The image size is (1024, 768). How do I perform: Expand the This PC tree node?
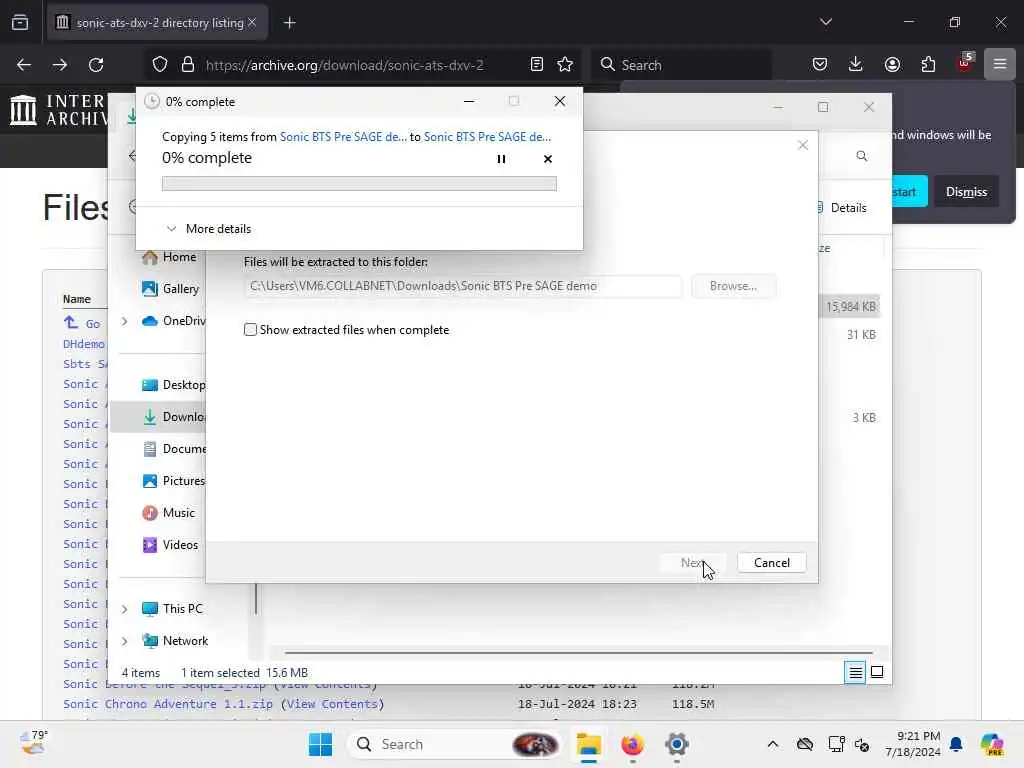pyautogui.click(x=125, y=609)
